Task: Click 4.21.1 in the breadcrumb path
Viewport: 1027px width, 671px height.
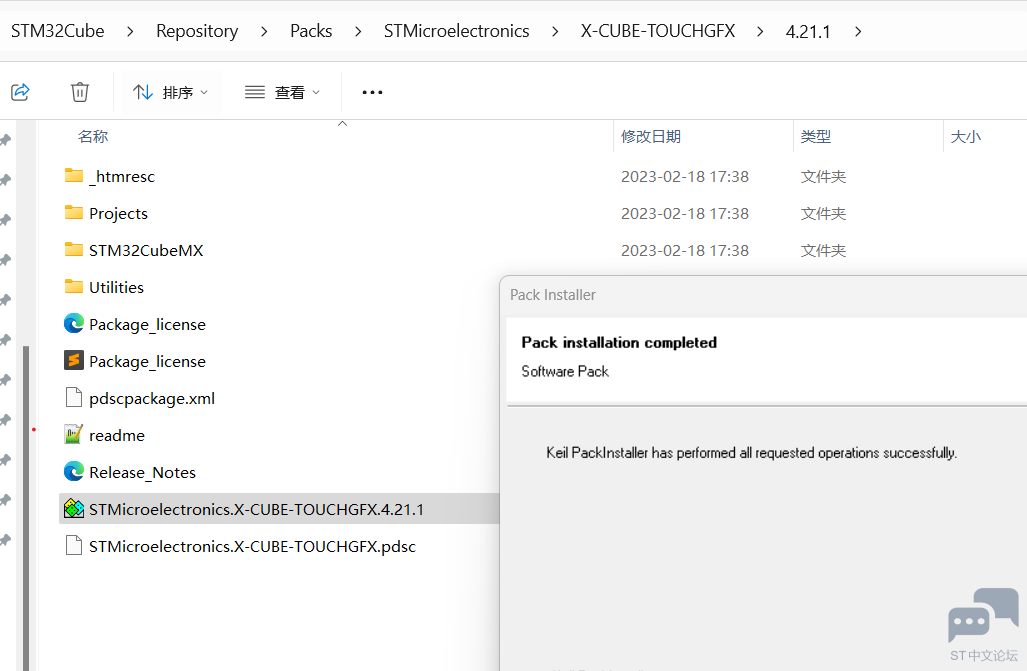Action: pos(808,31)
